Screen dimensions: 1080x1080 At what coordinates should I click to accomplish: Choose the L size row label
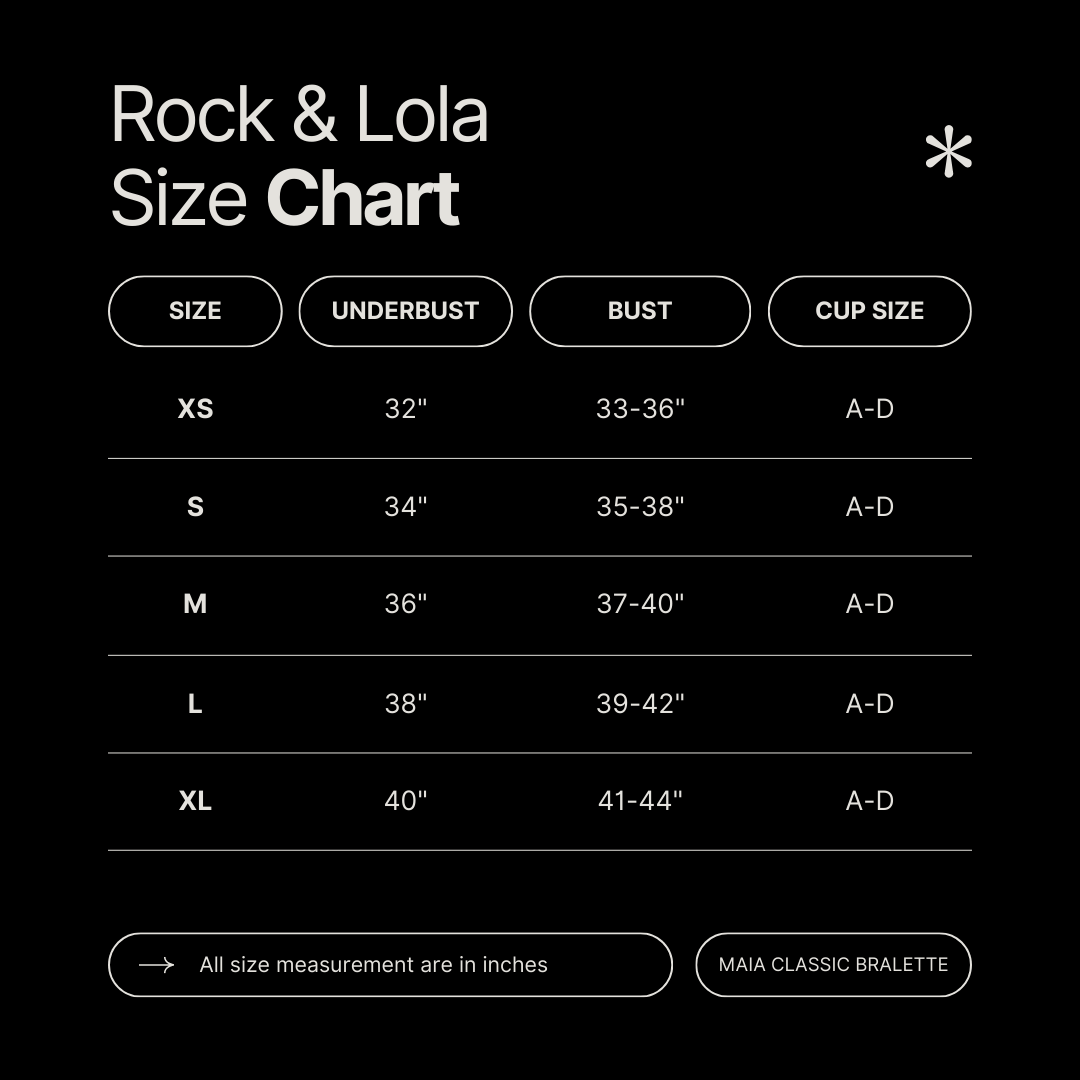pyautogui.click(x=195, y=704)
